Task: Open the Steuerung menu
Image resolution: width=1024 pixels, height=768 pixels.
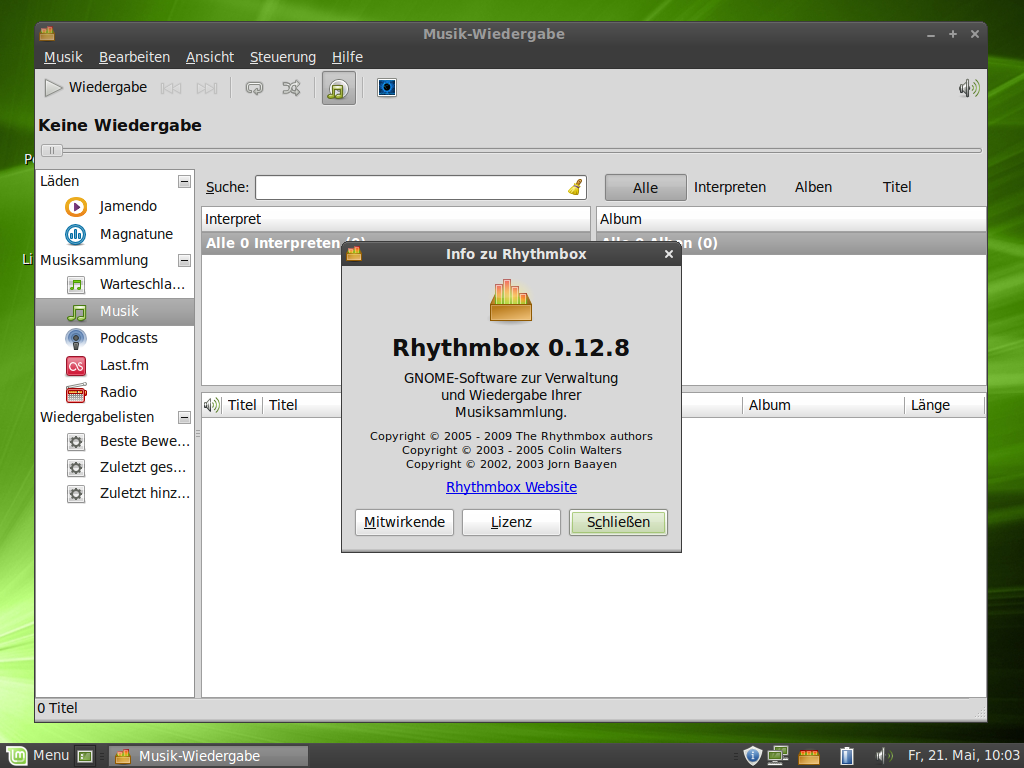Action: [x=282, y=57]
